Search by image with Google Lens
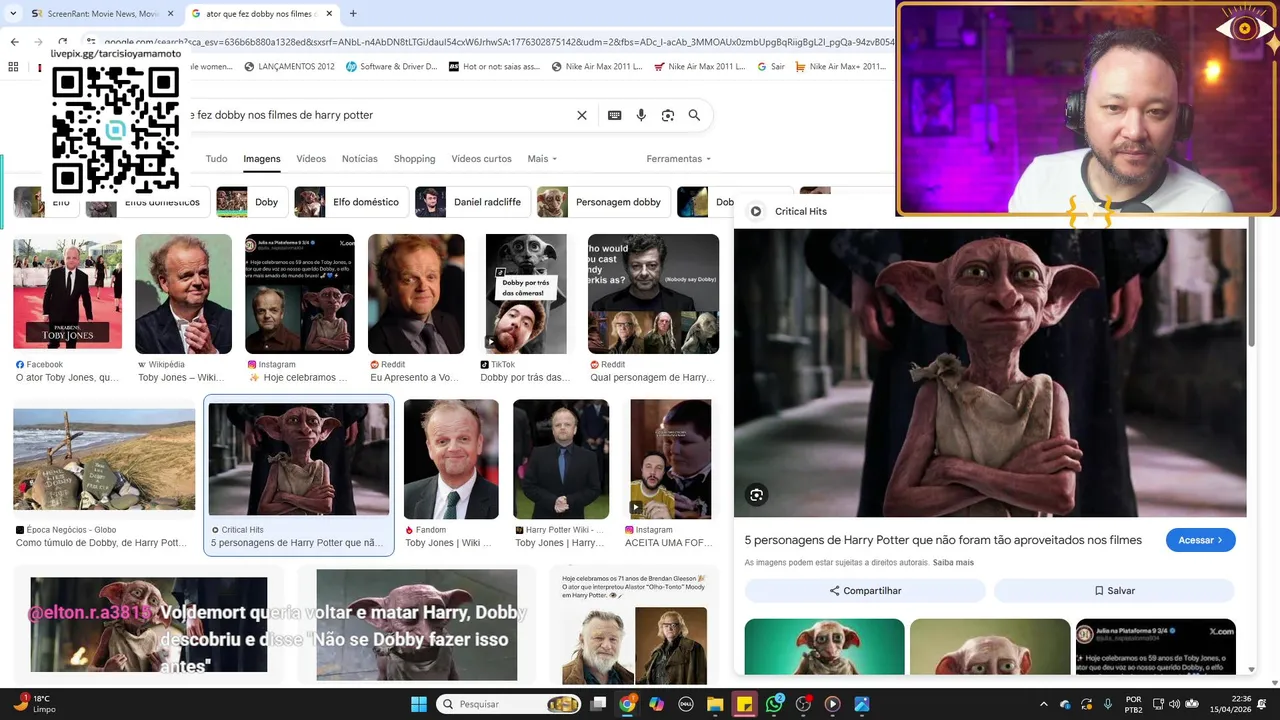Viewport: 1280px width, 720px height. (x=668, y=115)
